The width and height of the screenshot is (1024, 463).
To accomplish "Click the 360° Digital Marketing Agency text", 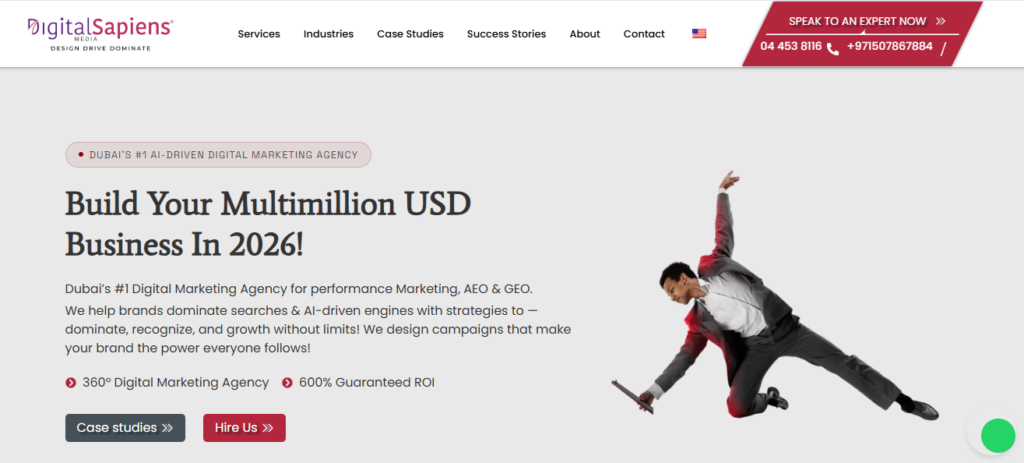I will [176, 383].
